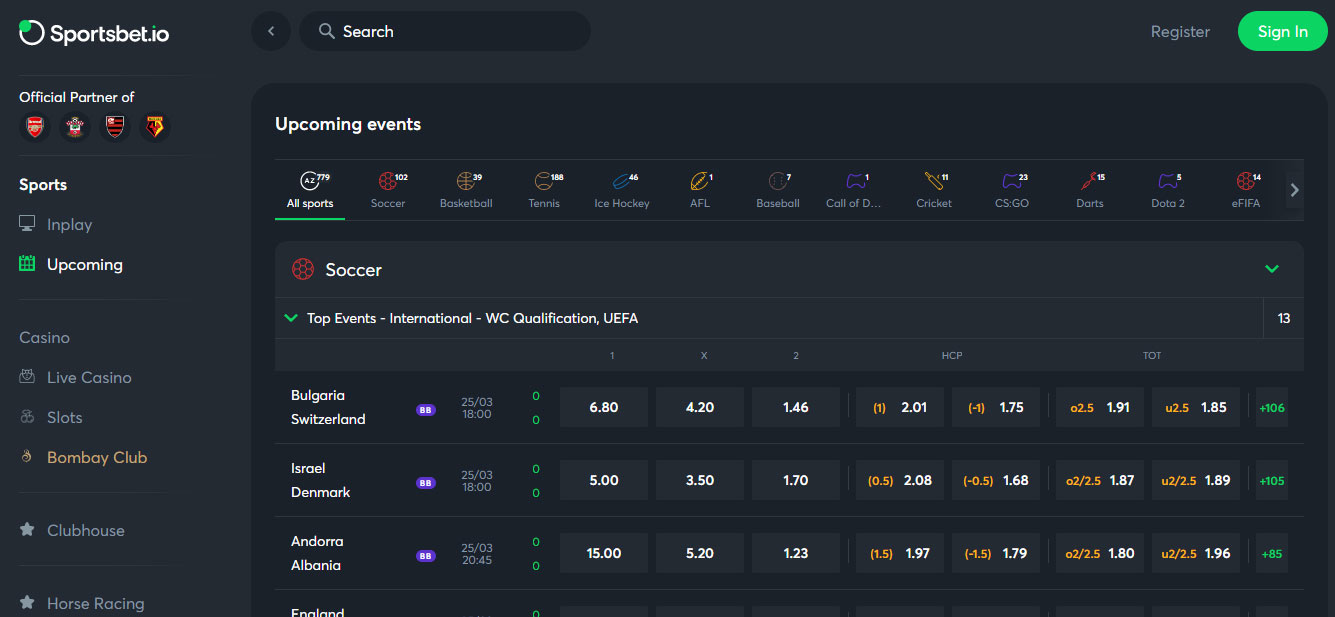
Task: Select the Soccer sport tab
Action: [x=388, y=191]
